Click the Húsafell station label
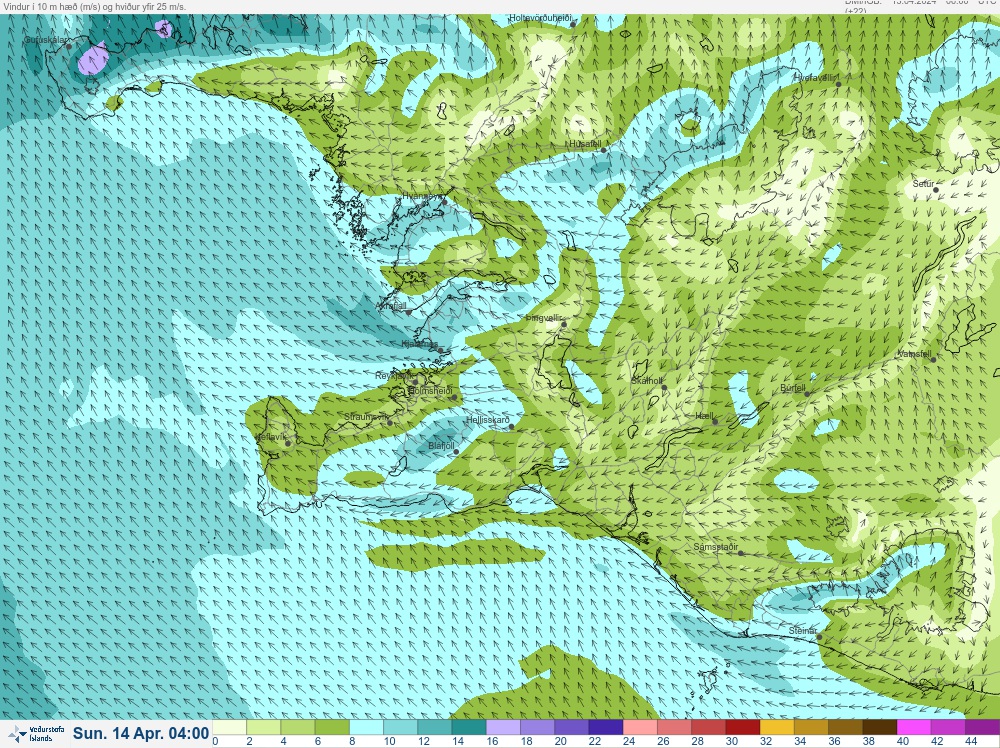The height and width of the screenshot is (748, 1000). click(x=585, y=144)
